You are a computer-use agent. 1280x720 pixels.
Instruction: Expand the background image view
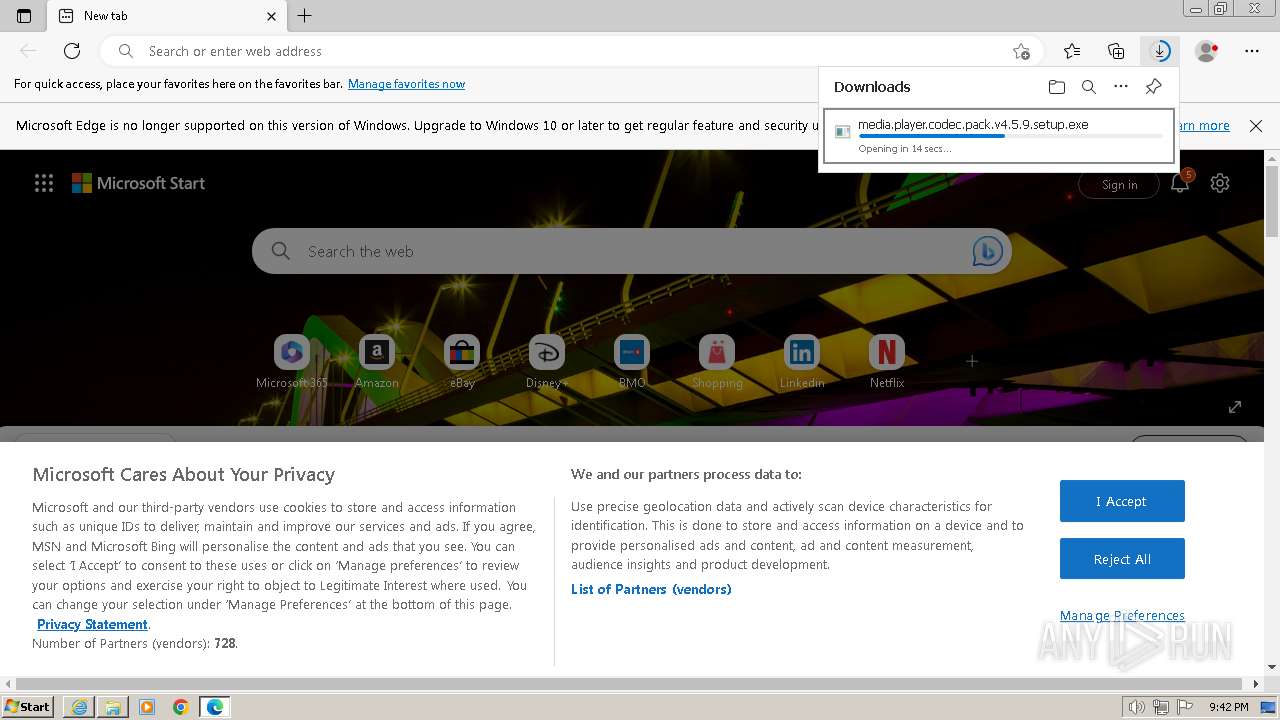[1235, 407]
